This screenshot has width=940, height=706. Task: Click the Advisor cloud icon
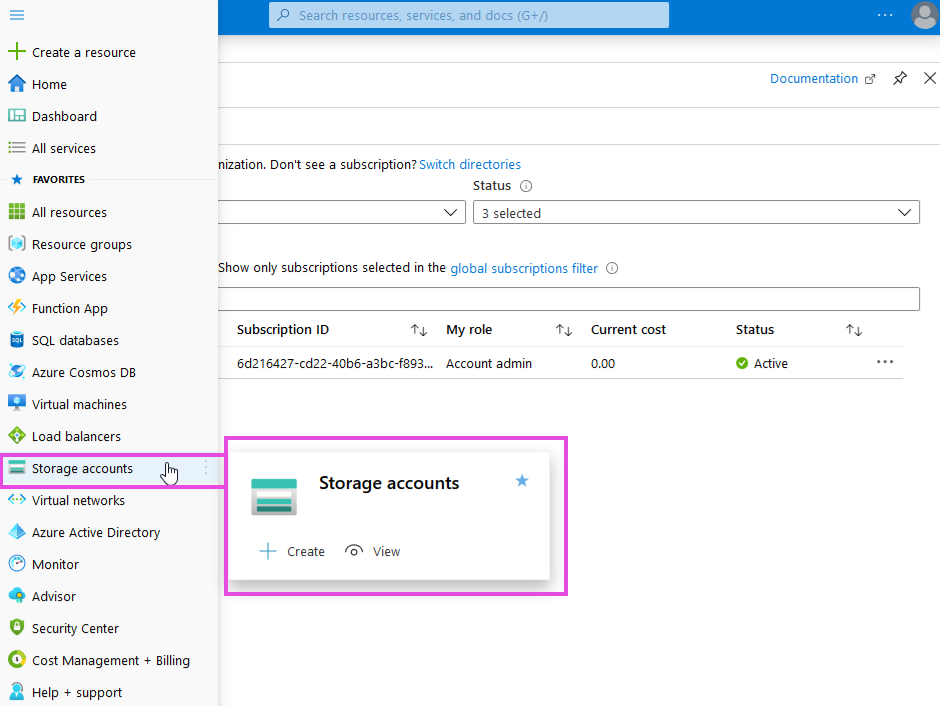pyautogui.click(x=17, y=596)
